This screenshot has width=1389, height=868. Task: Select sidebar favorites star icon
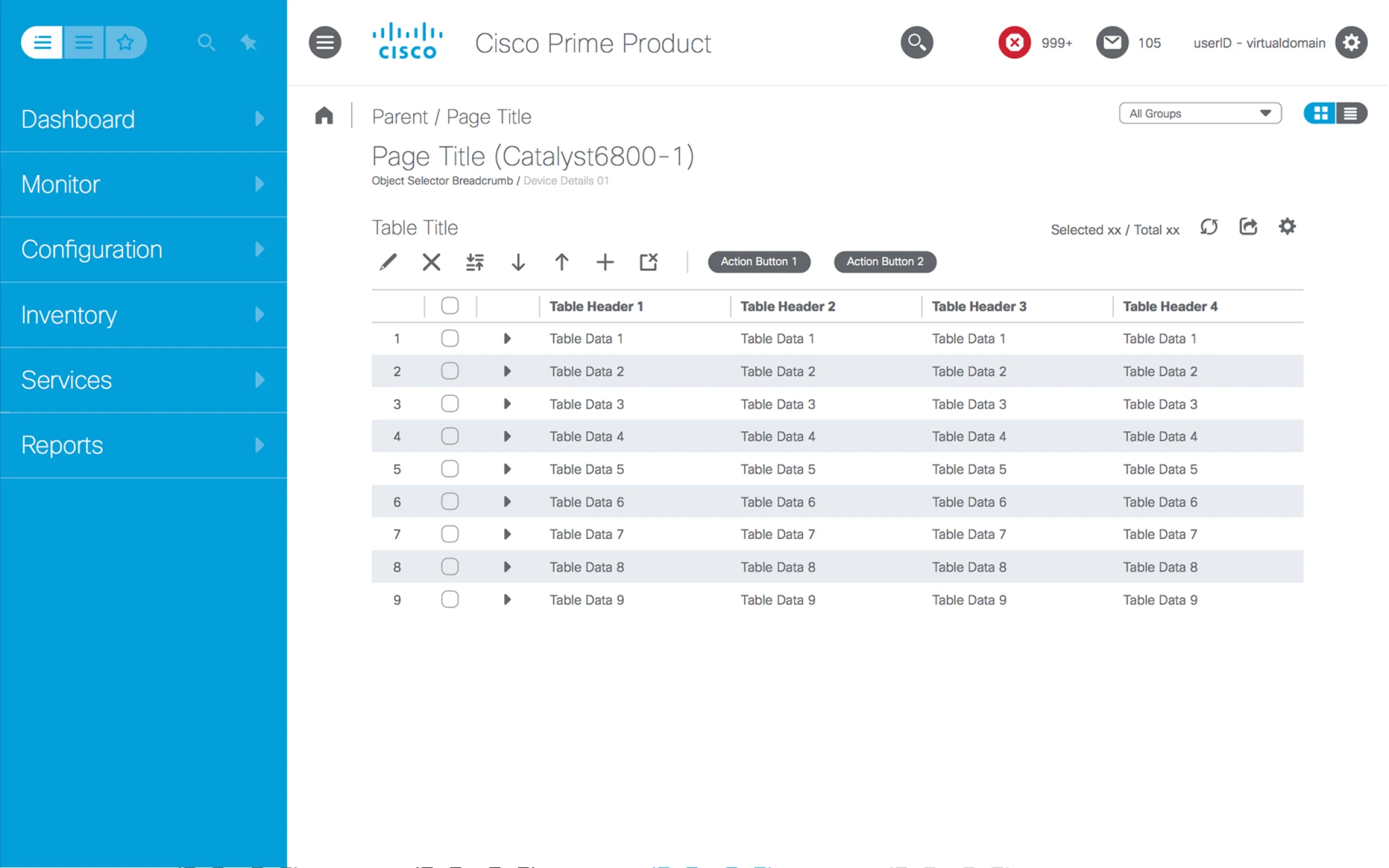point(125,43)
